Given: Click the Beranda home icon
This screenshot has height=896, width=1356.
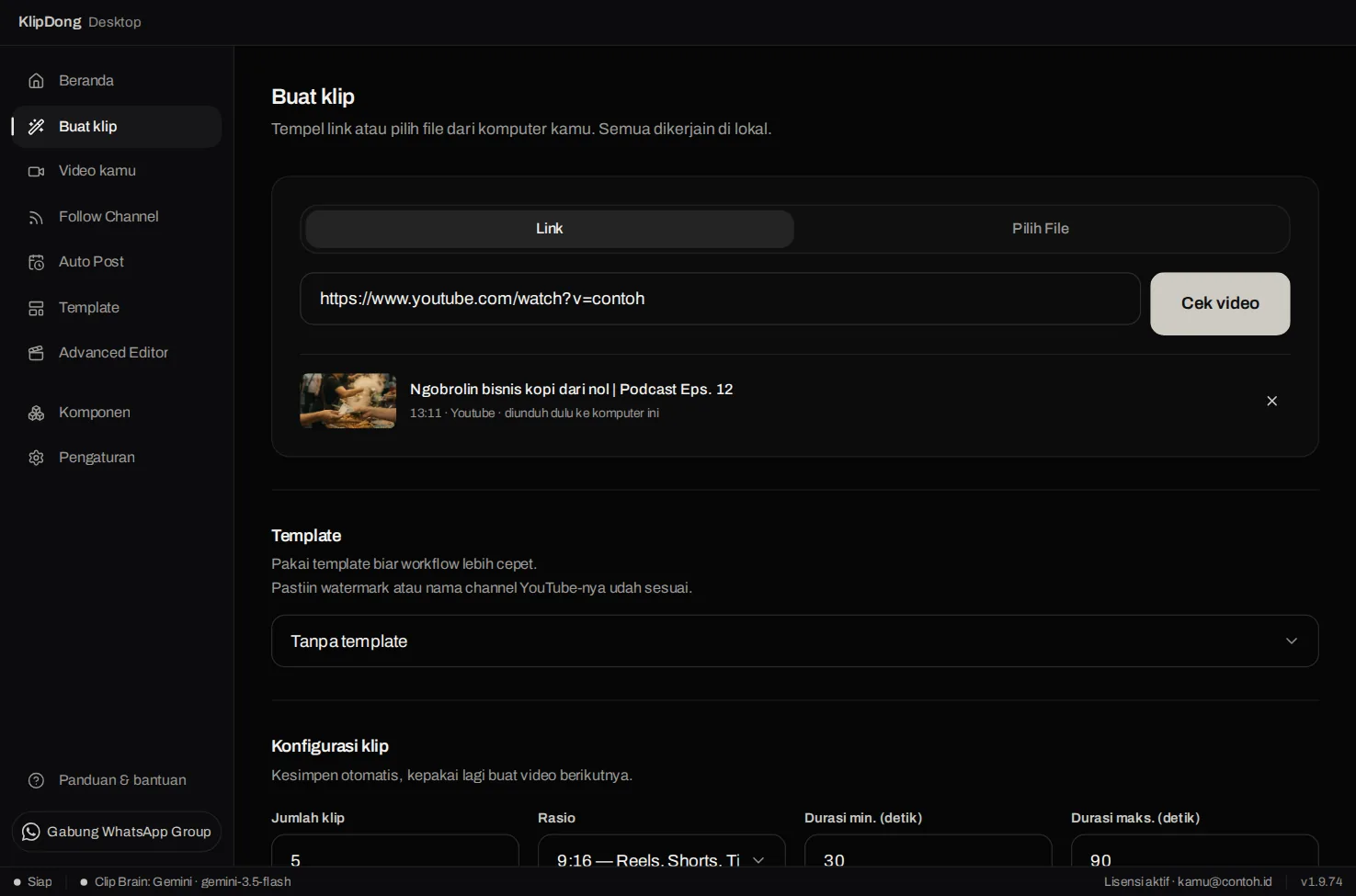Looking at the screenshot, I should pos(36,81).
